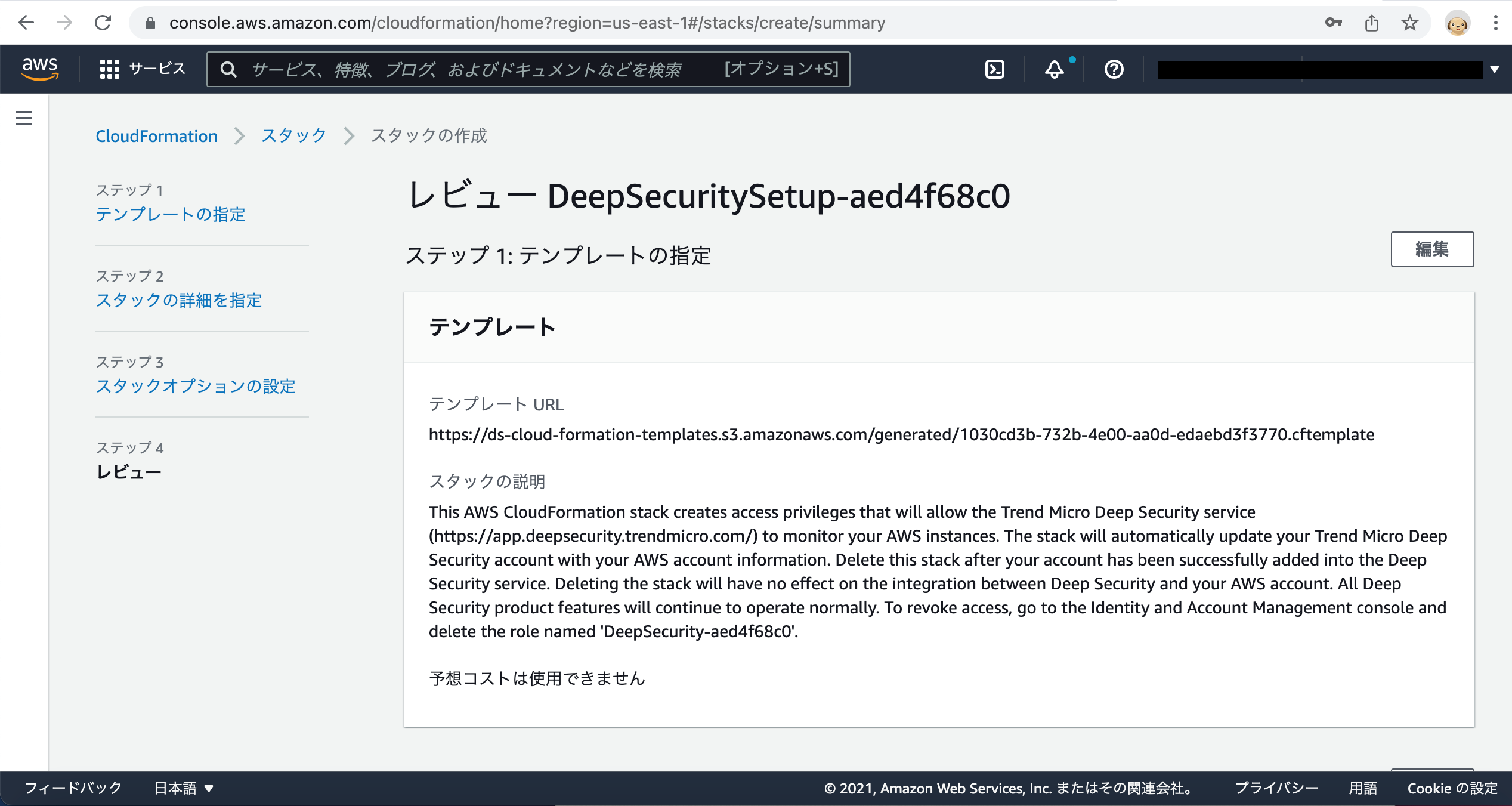Open the Chrome three-dot menu
1512x806 pixels.
coord(1495,23)
